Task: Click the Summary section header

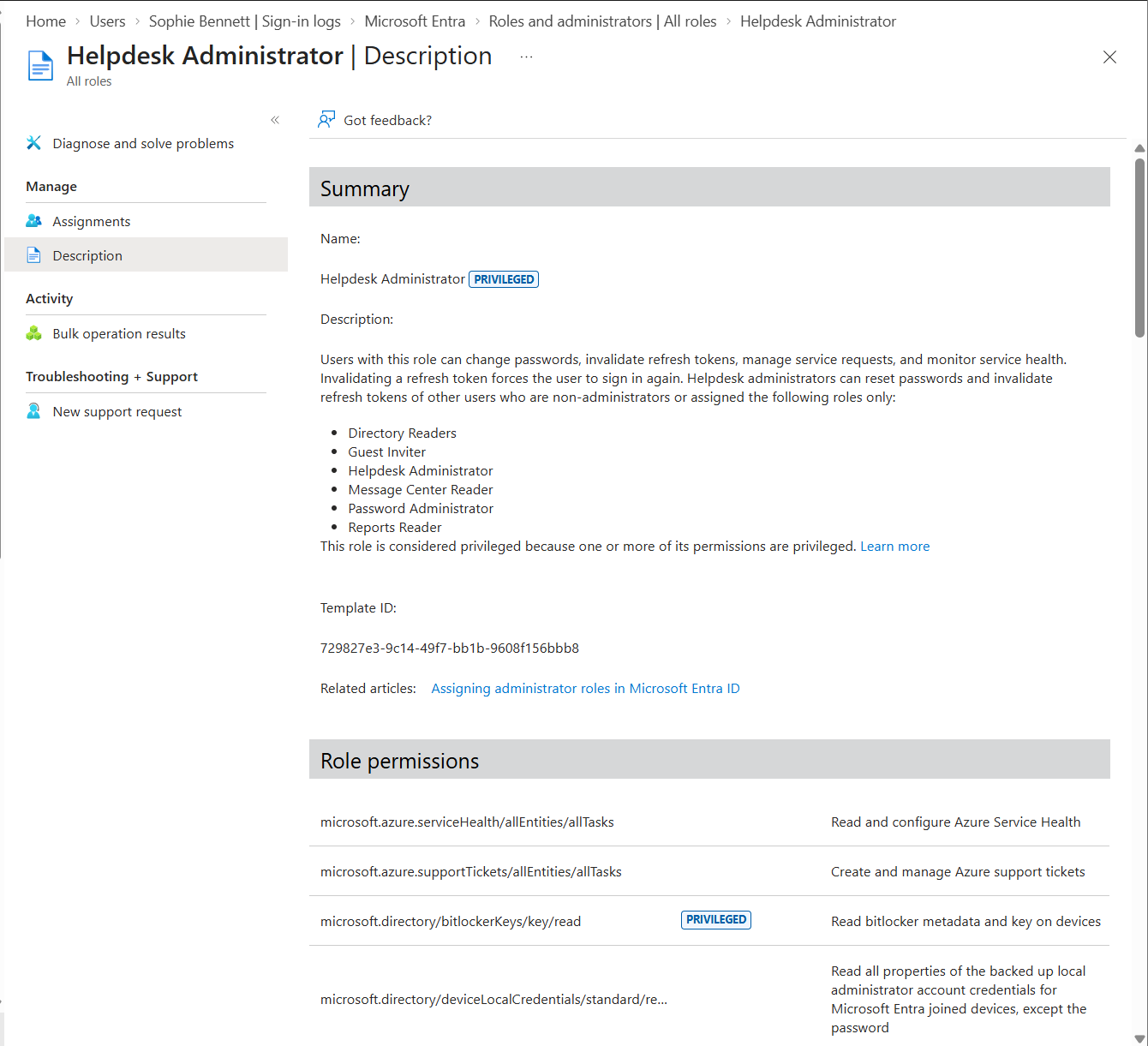Action: click(709, 187)
